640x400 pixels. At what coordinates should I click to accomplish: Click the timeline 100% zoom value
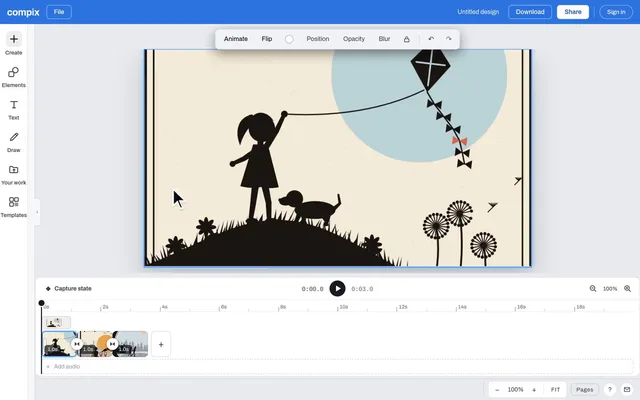click(610, 289)
